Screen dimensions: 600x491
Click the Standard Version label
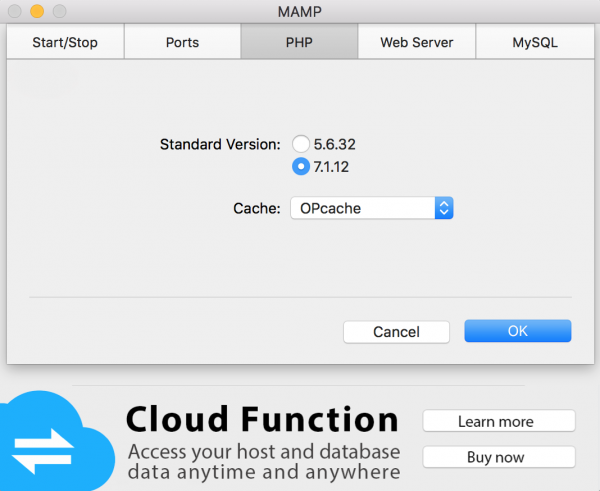[x=220, y=144]
